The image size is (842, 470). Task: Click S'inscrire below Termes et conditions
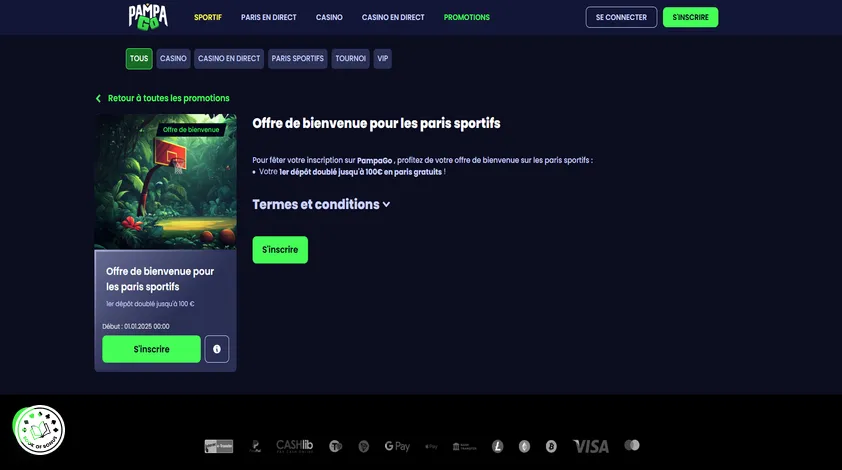tap(280, 250)
